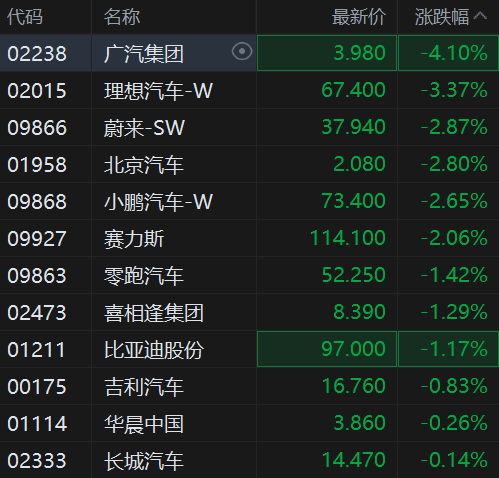Click the -0.83% change value
The height and width of the screenshot is (478, 499).
[454, 386]
